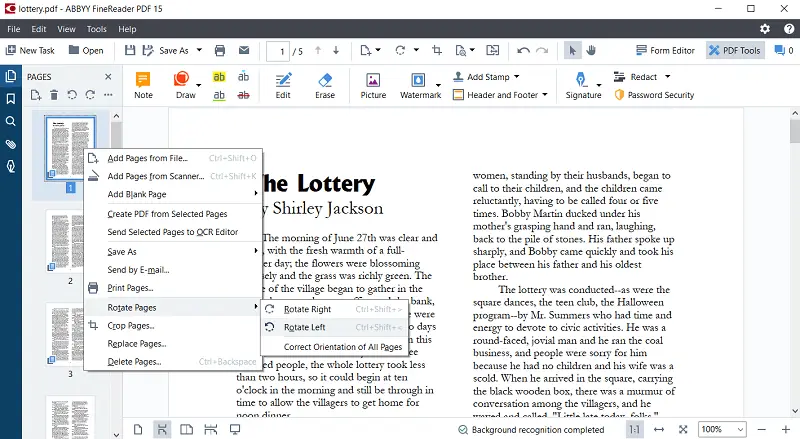800x439 pixels.
Task: Expand the Save As submenu in context menu
Action: (x=172, y=252)
